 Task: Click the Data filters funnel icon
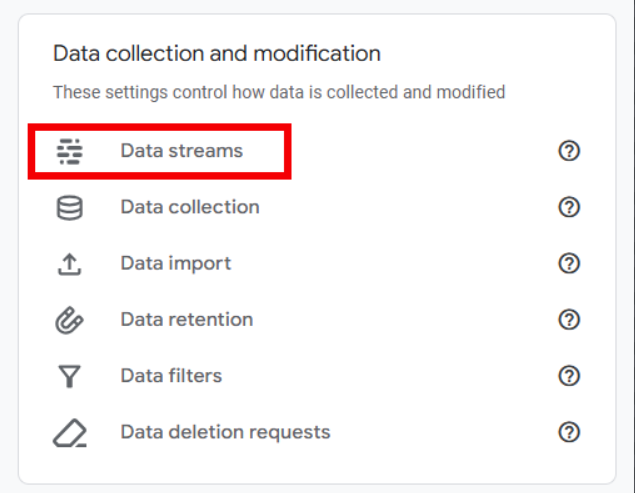click(70, 376)
